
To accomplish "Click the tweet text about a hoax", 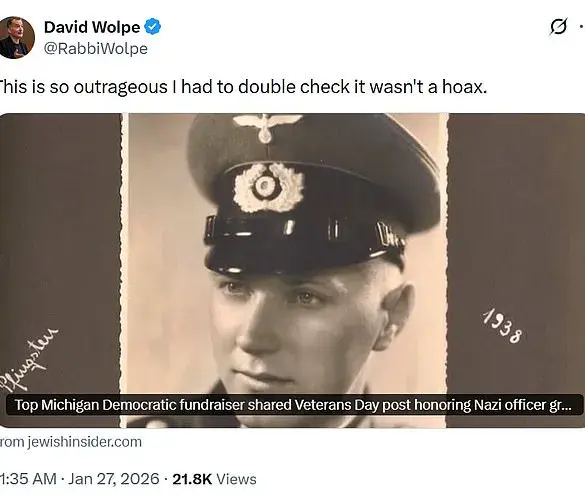I will click(243, 87).
